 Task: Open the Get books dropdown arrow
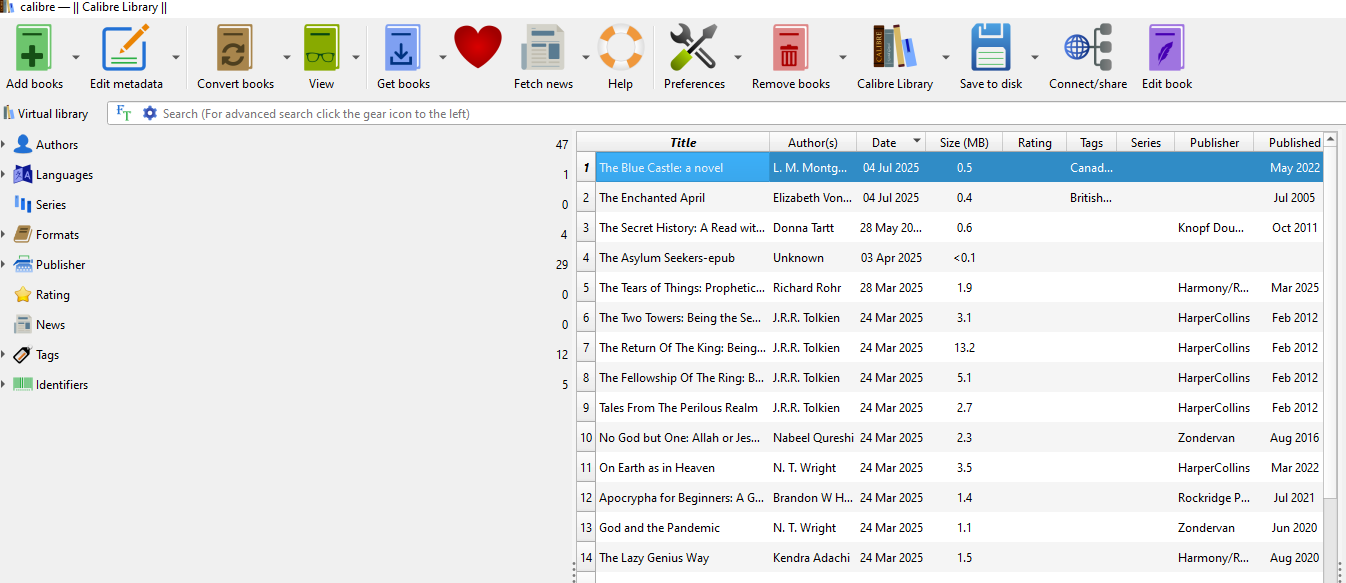pos(442,57)
